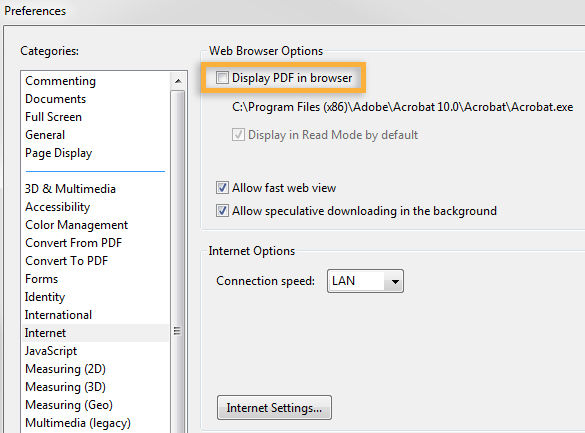Screen dimensions: 585x433
Task: Toggle Allow speculative downloading in the background
Action: coord(222,211)
